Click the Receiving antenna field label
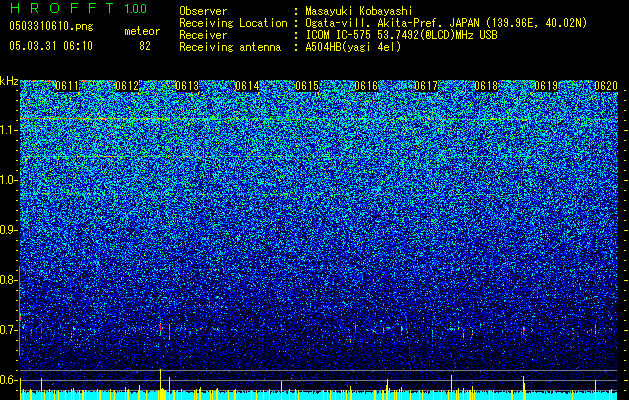 pyautogui.click(x=230, y=47)
